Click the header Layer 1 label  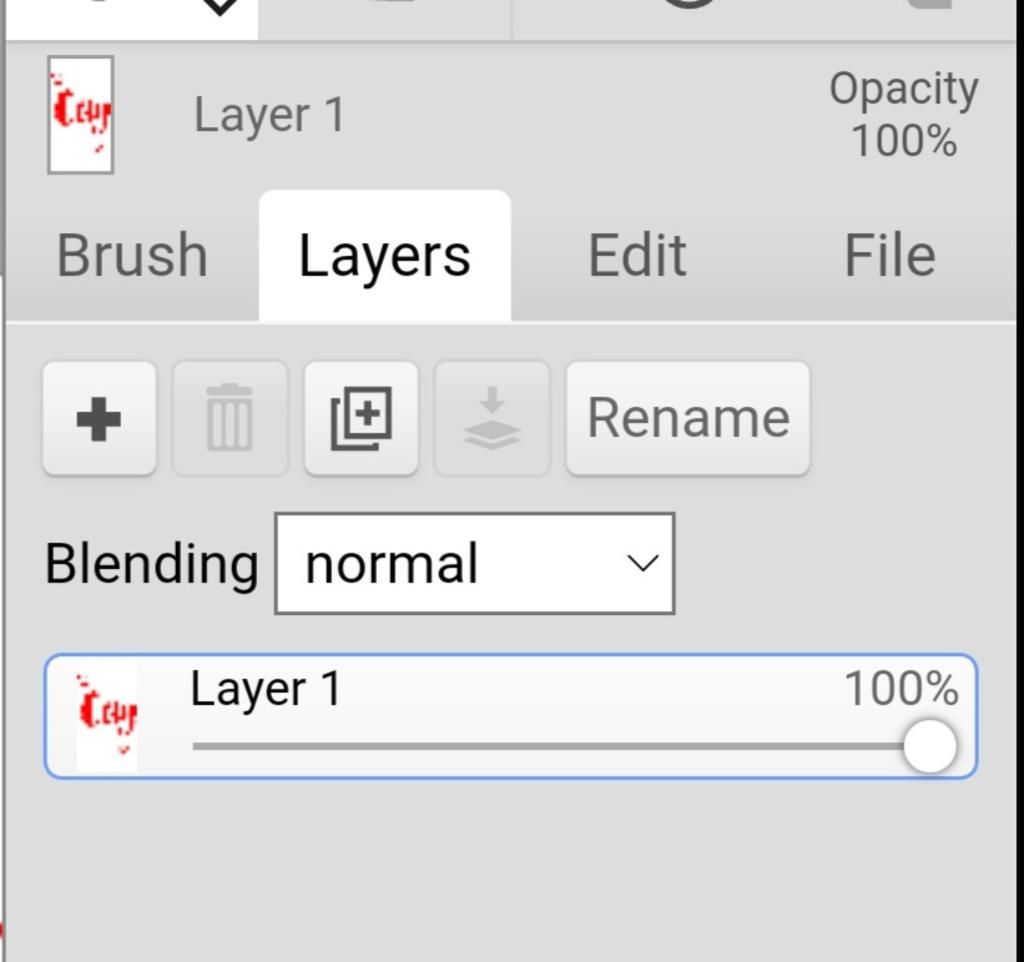269,115
